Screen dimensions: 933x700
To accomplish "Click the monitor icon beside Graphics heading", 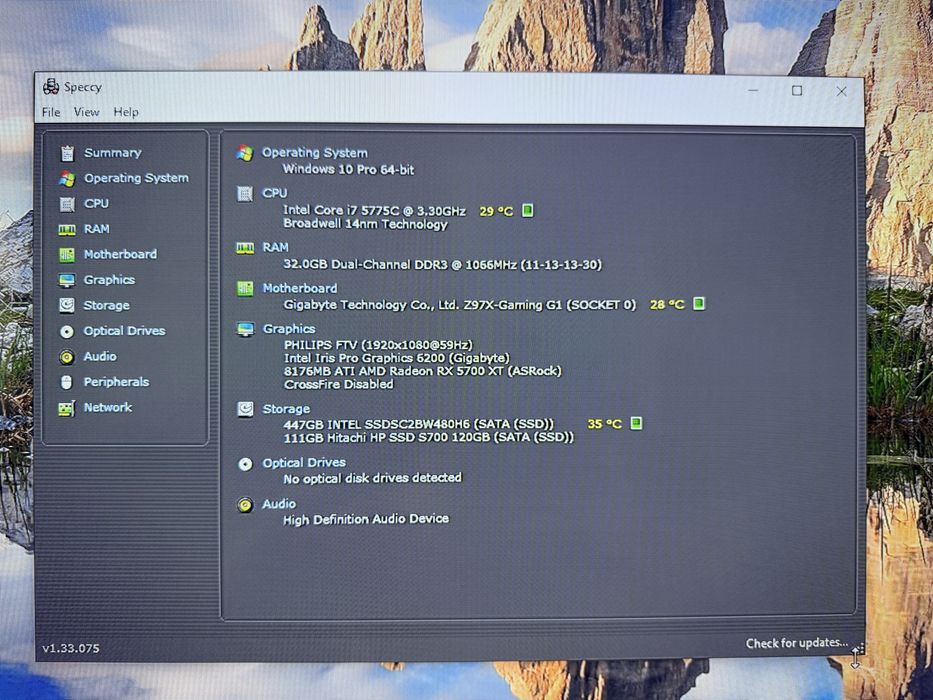I will pos(245,329).
